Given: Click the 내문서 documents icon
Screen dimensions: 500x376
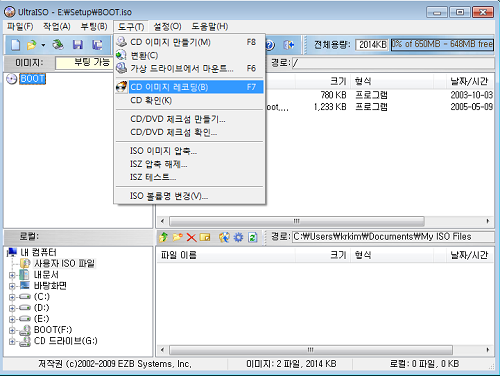Looking at the screenshot, I should [x=24, y=275].
